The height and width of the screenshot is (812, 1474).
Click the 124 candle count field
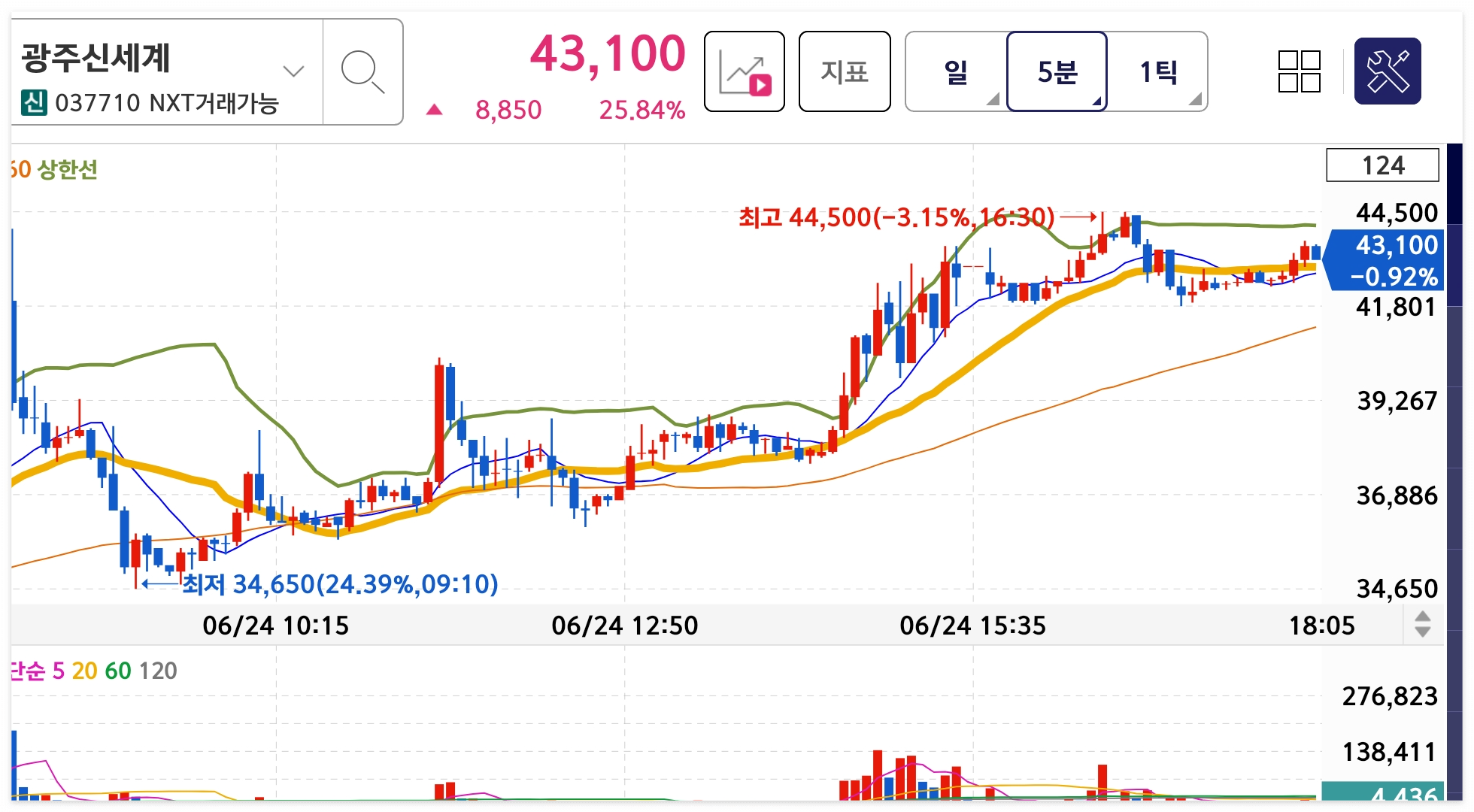(x=1382, y=165)
